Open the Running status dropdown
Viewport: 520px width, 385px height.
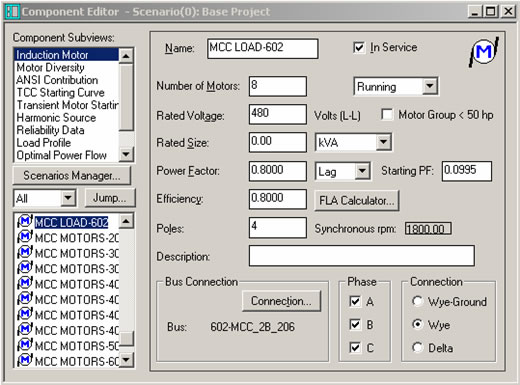(430, 87)
